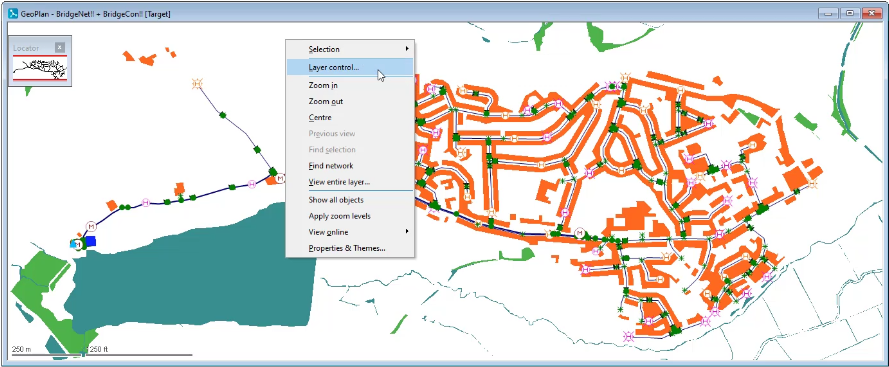Choose Centre in the context menu
Screen dimensions: 889x367
pyautogui.click(x=350, y=117)
